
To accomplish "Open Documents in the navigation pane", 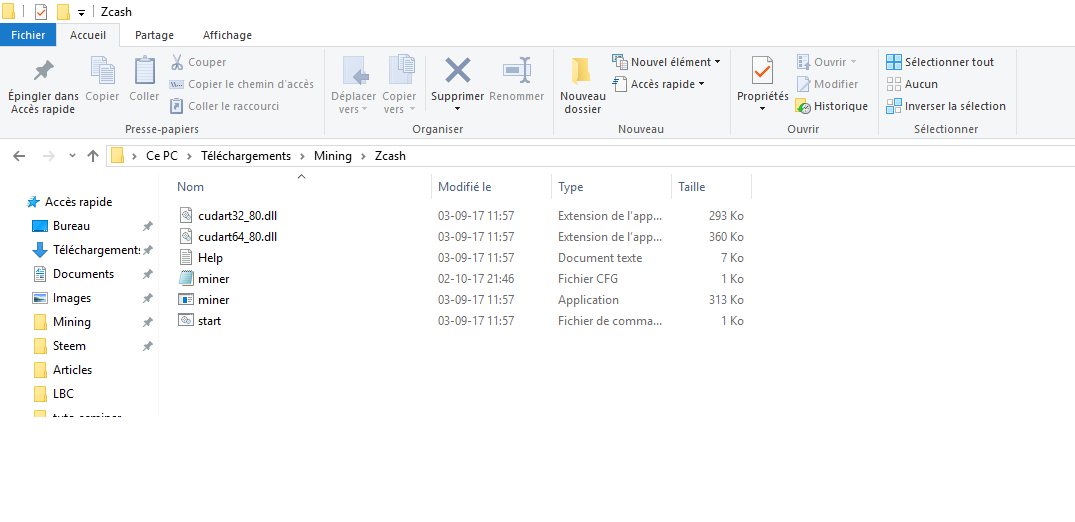I will pyautogui.click(x=83, y=274).
